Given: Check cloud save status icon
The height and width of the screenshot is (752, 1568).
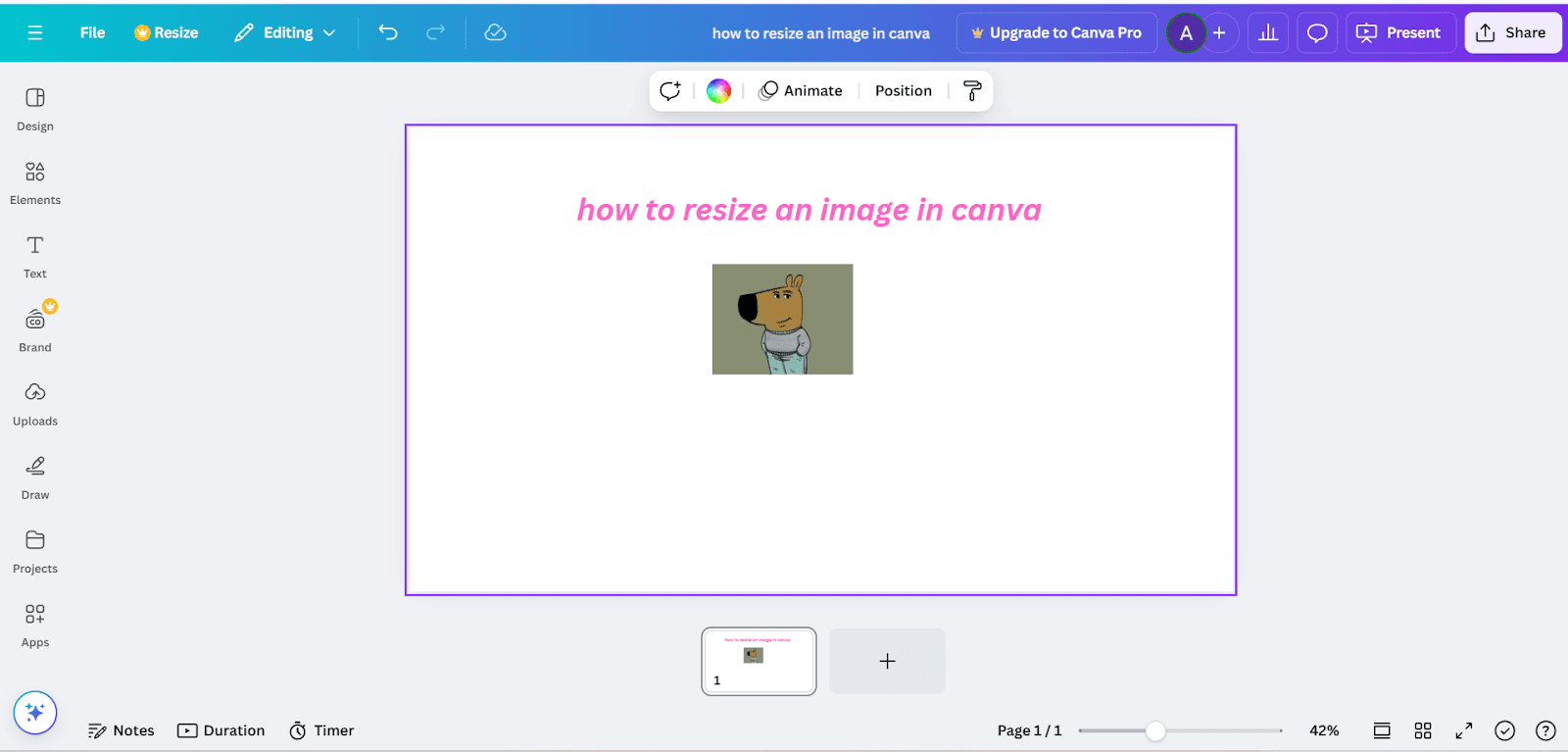Looking at the screenshot, I should 496,32.
